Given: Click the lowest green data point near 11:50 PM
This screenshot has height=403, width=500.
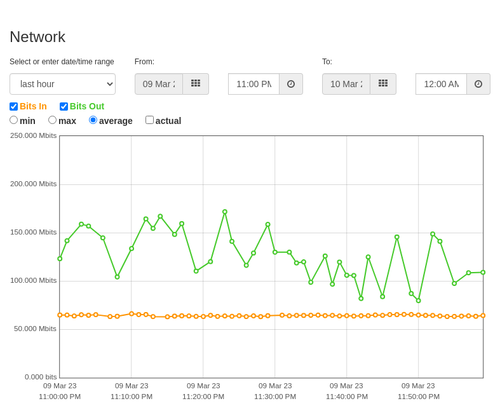Looking at the screenshot, I should point(418,301).
